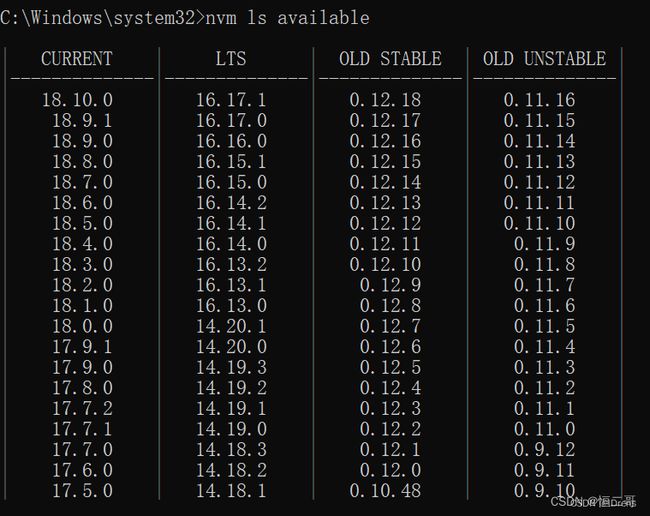Click version 17.9.0 entry

(82, 367)
